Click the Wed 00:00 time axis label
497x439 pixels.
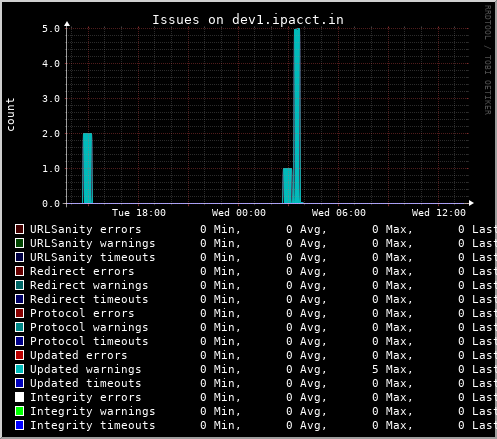pos(239,213)
